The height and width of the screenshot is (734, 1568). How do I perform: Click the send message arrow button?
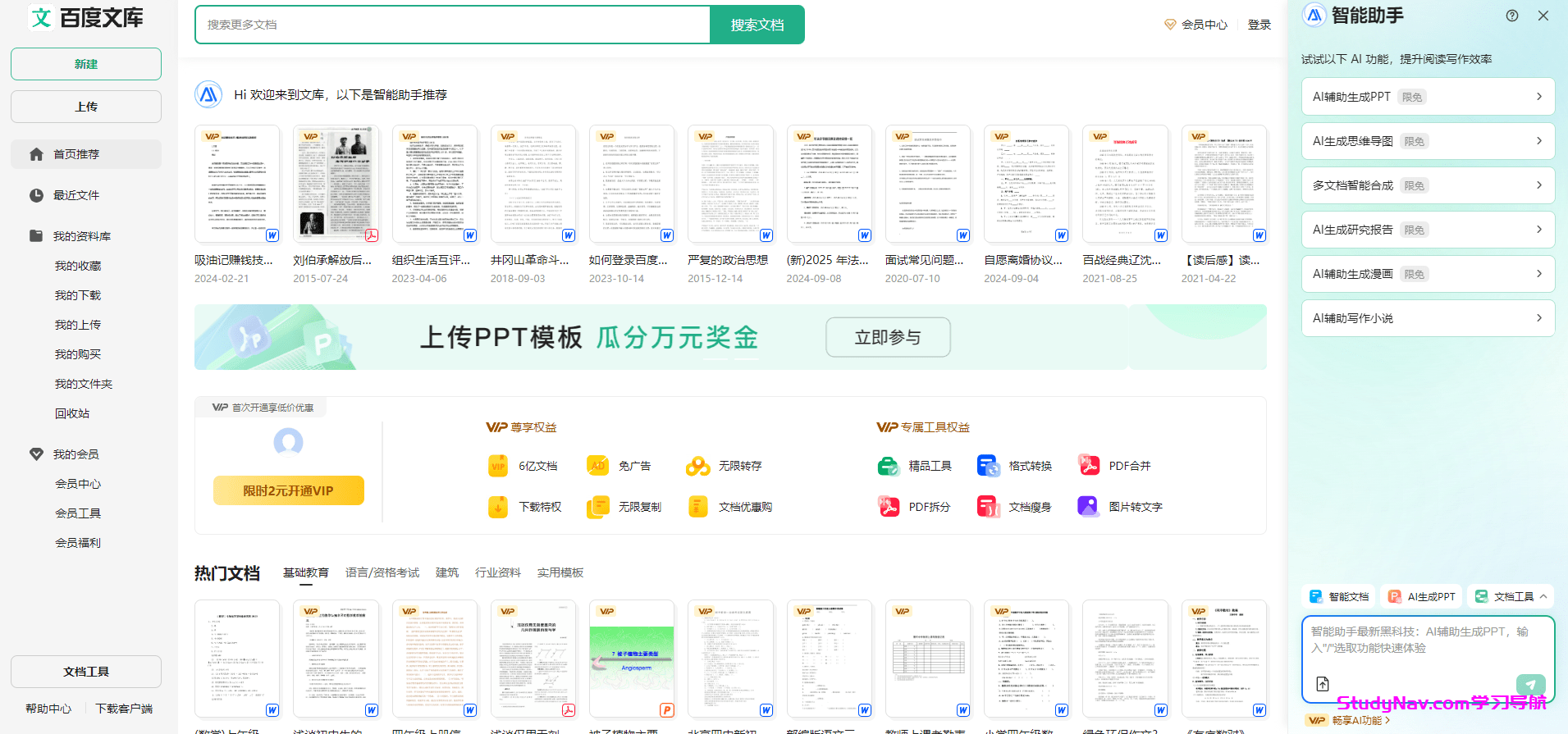[x=1530, y=684]
